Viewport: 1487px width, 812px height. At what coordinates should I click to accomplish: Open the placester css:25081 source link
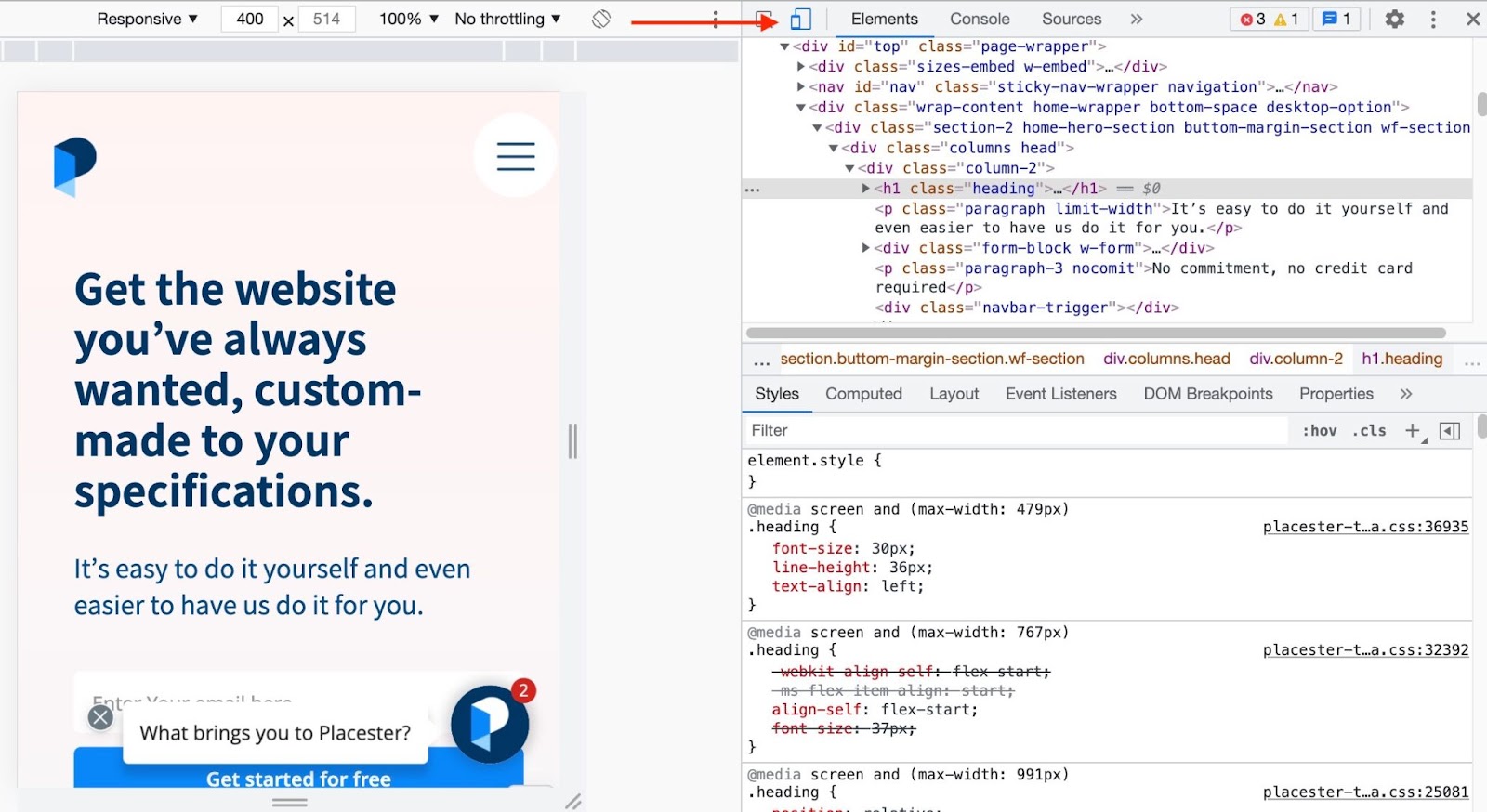coord(1365,792)
